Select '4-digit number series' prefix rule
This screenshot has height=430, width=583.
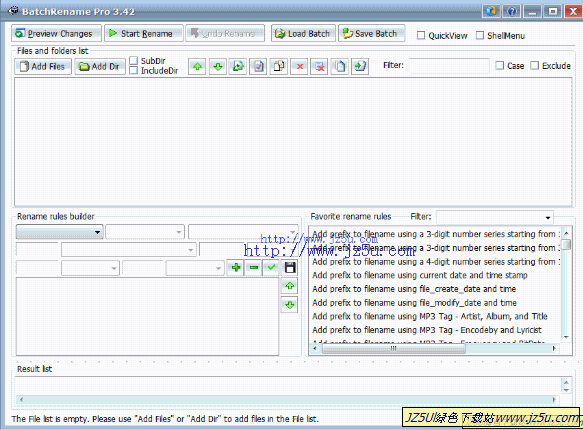click(436, 262)
